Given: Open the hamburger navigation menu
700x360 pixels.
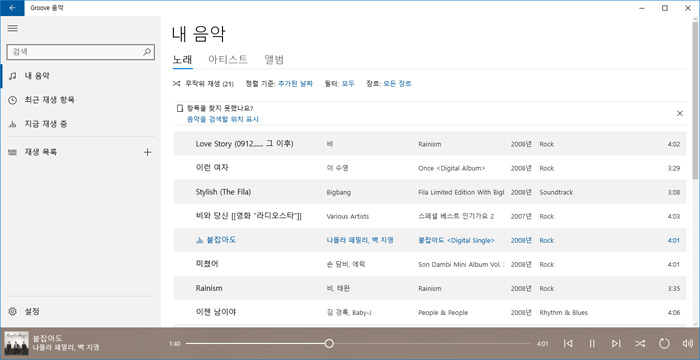Looking at the screenshot, I should coord(12,28).
